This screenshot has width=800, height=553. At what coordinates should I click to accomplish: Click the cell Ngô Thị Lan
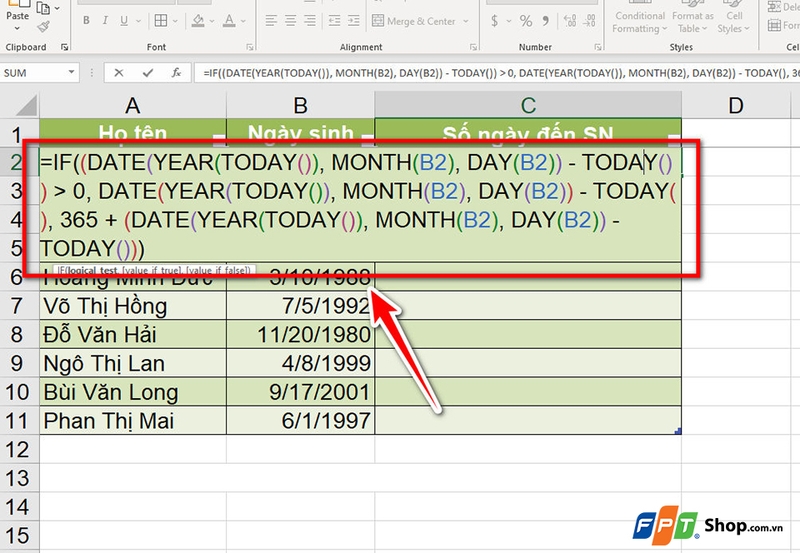133,363
